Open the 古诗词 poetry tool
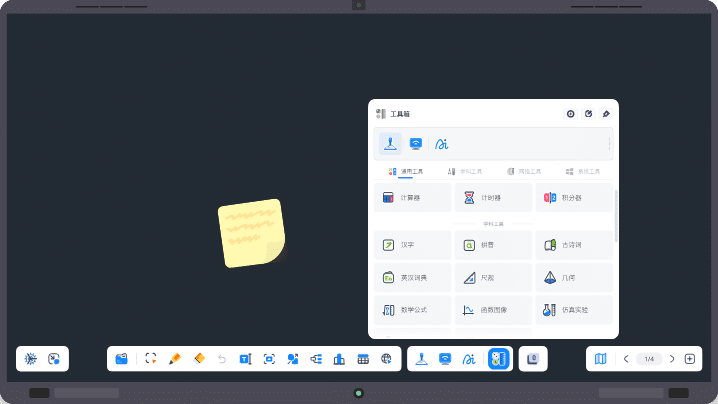The height and width of the screenshot is (404, 718). (573, 244)
